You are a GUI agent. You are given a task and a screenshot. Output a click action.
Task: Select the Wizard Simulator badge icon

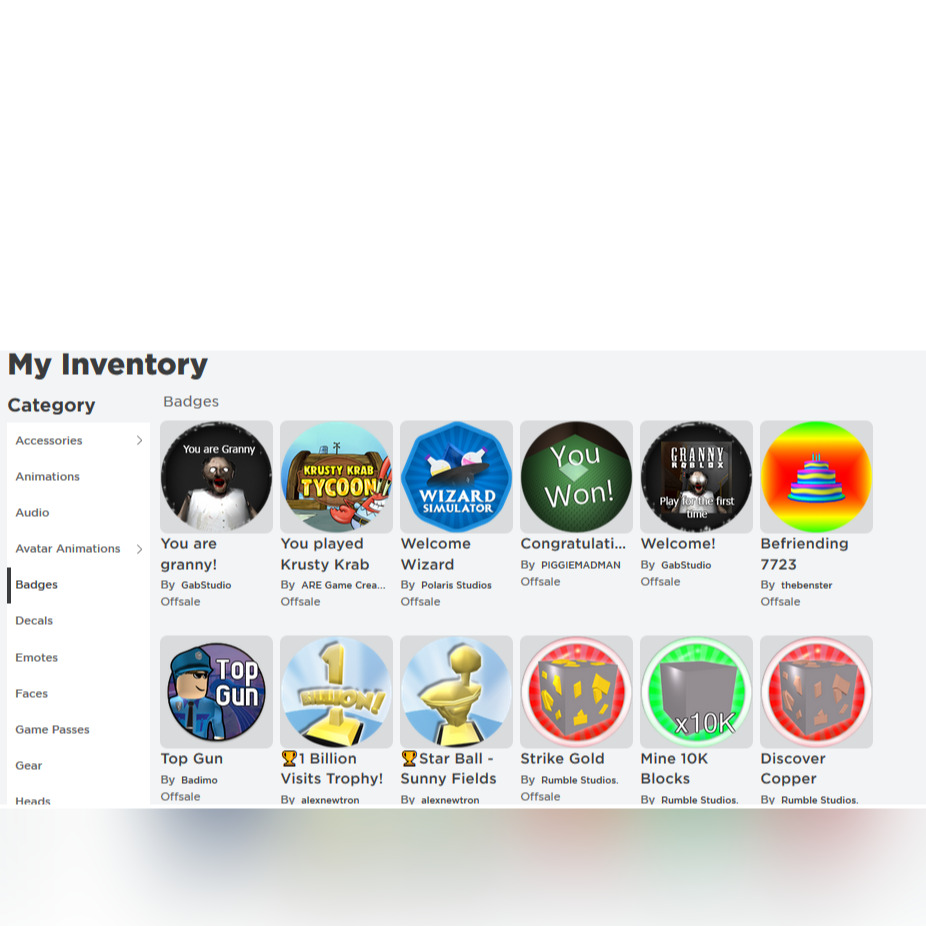(456, 477)
